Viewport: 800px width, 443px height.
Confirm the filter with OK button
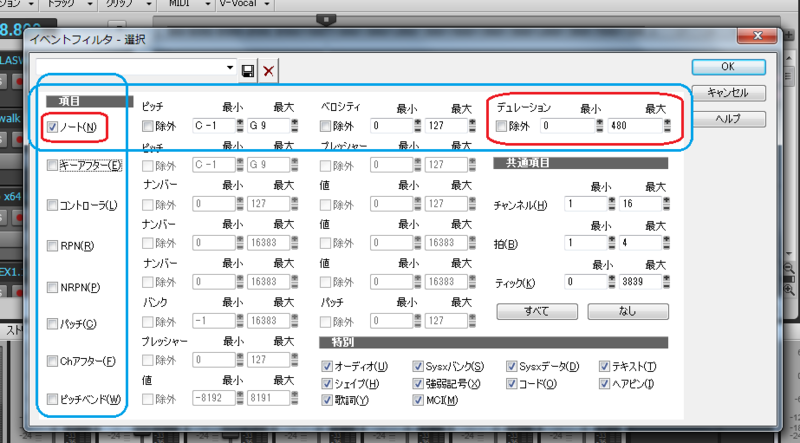[x=729, y=67]
